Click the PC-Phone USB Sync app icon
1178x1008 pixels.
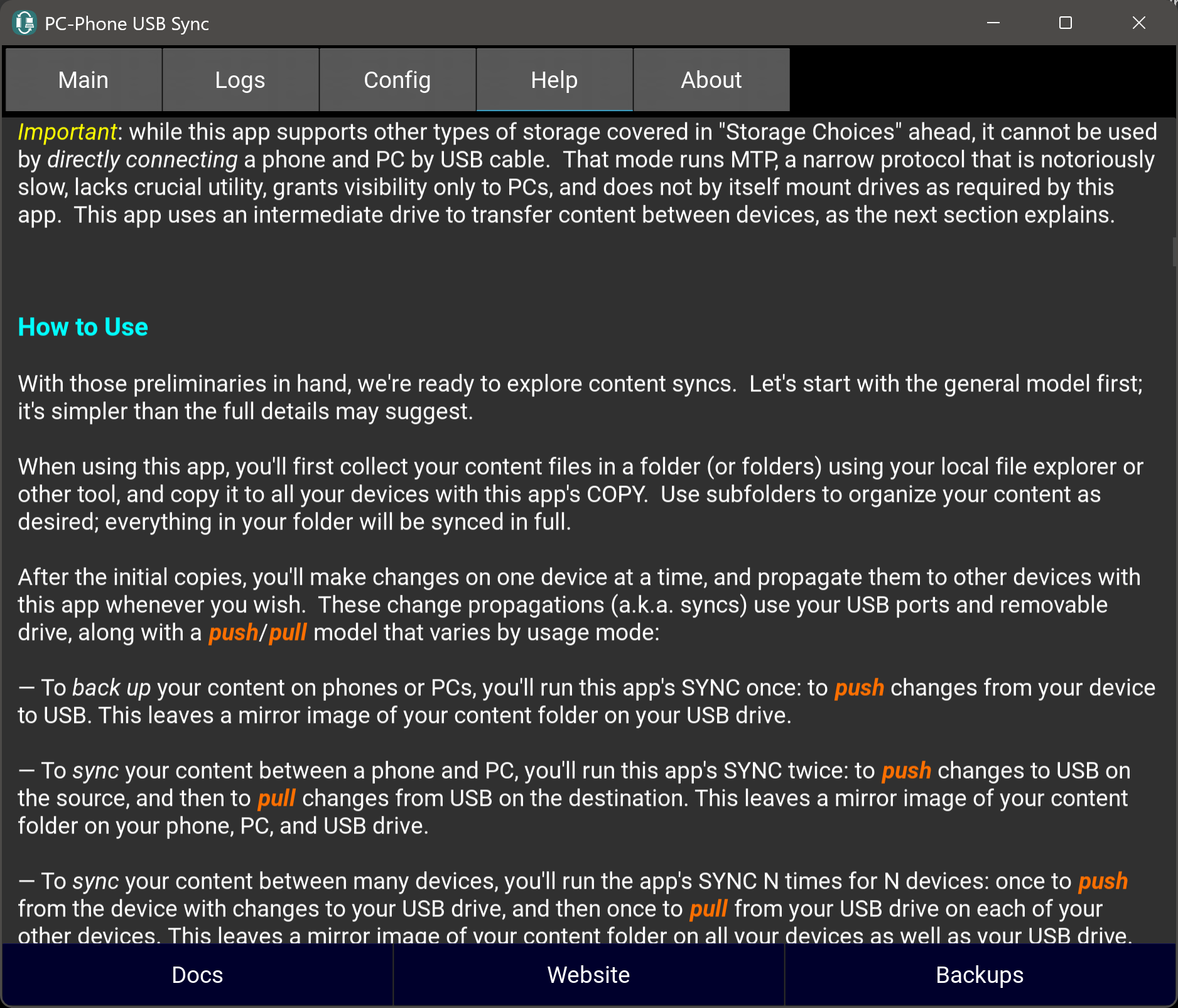pyautogui.click(x=24, y=23)
